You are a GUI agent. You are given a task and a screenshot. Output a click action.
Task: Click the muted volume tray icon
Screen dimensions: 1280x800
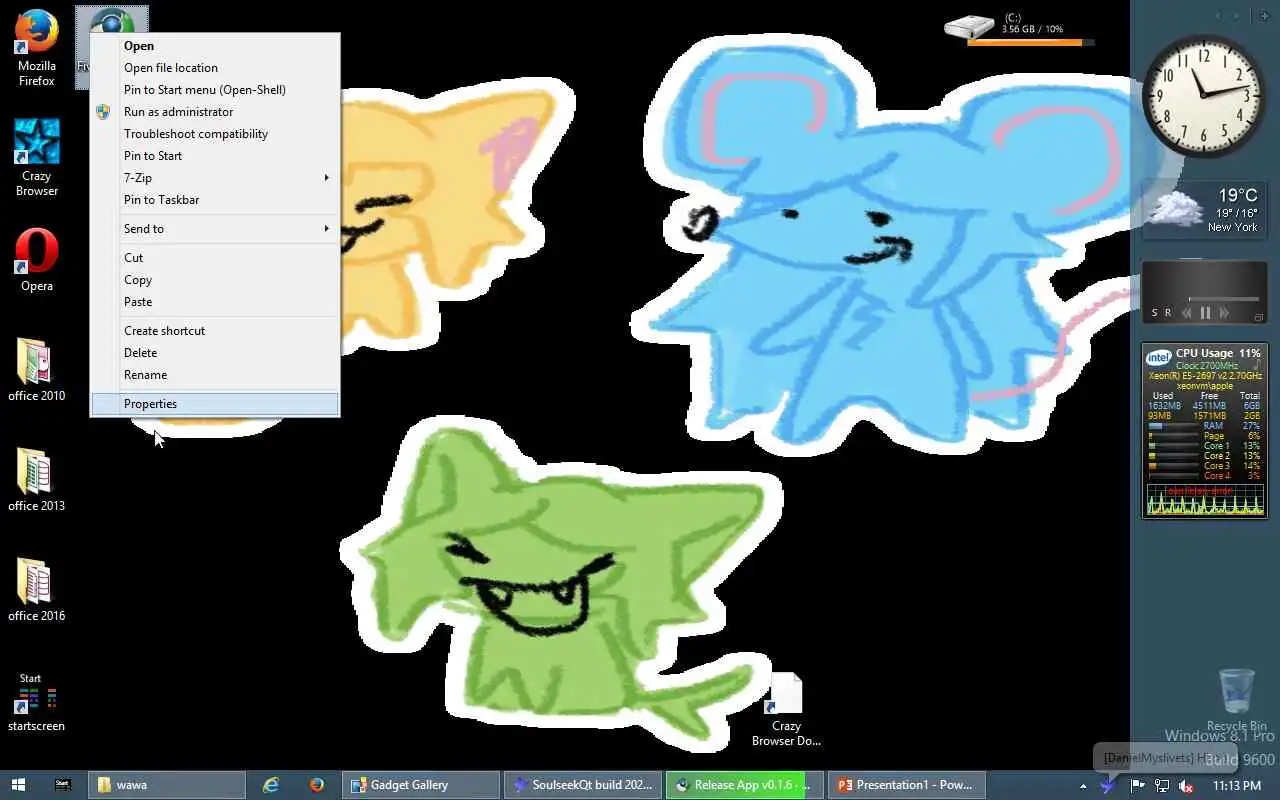(1186, 786)
